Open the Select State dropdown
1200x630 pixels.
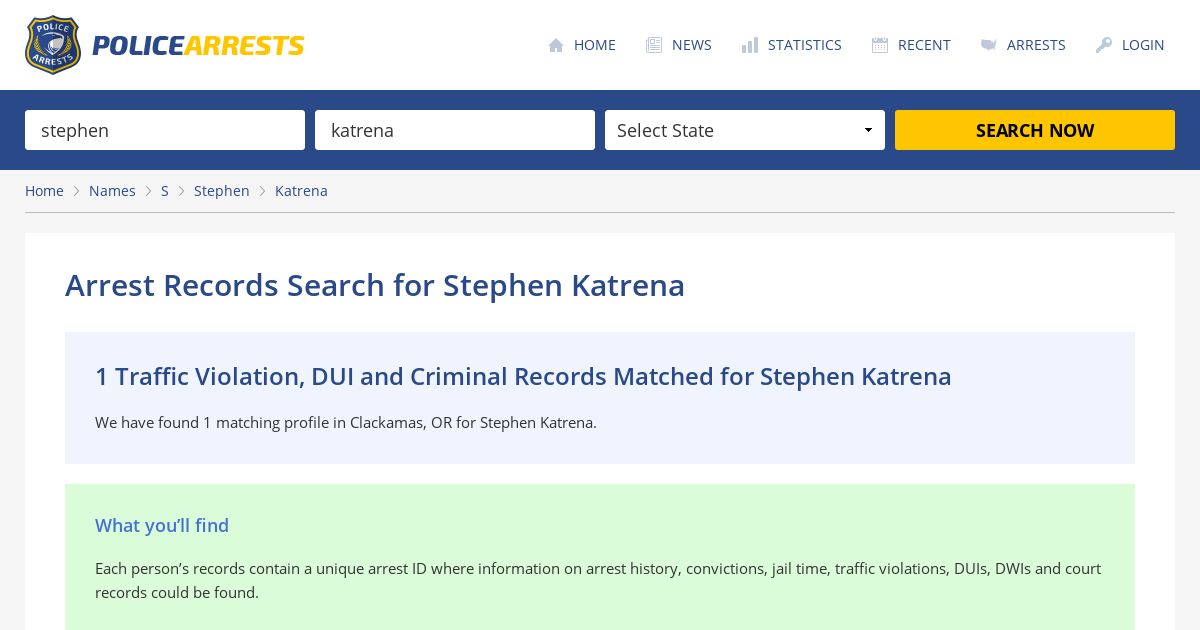click(745, 130)
